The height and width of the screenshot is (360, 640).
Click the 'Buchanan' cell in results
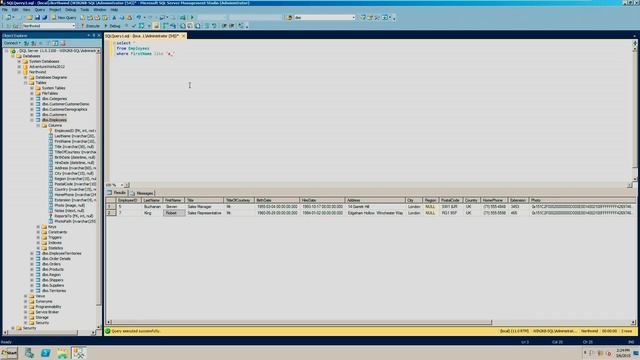(152, 207)
